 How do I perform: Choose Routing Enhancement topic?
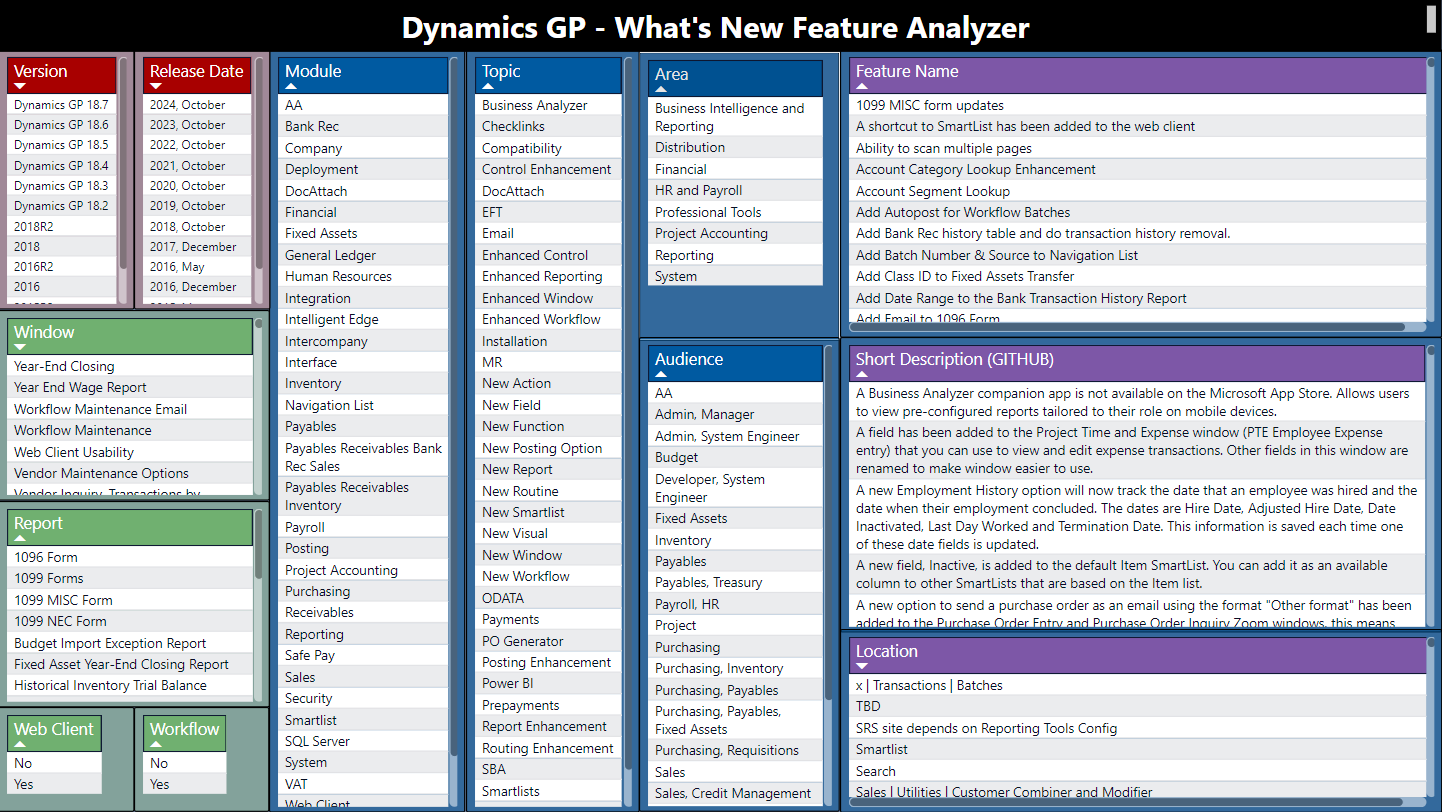pos(548,748)
